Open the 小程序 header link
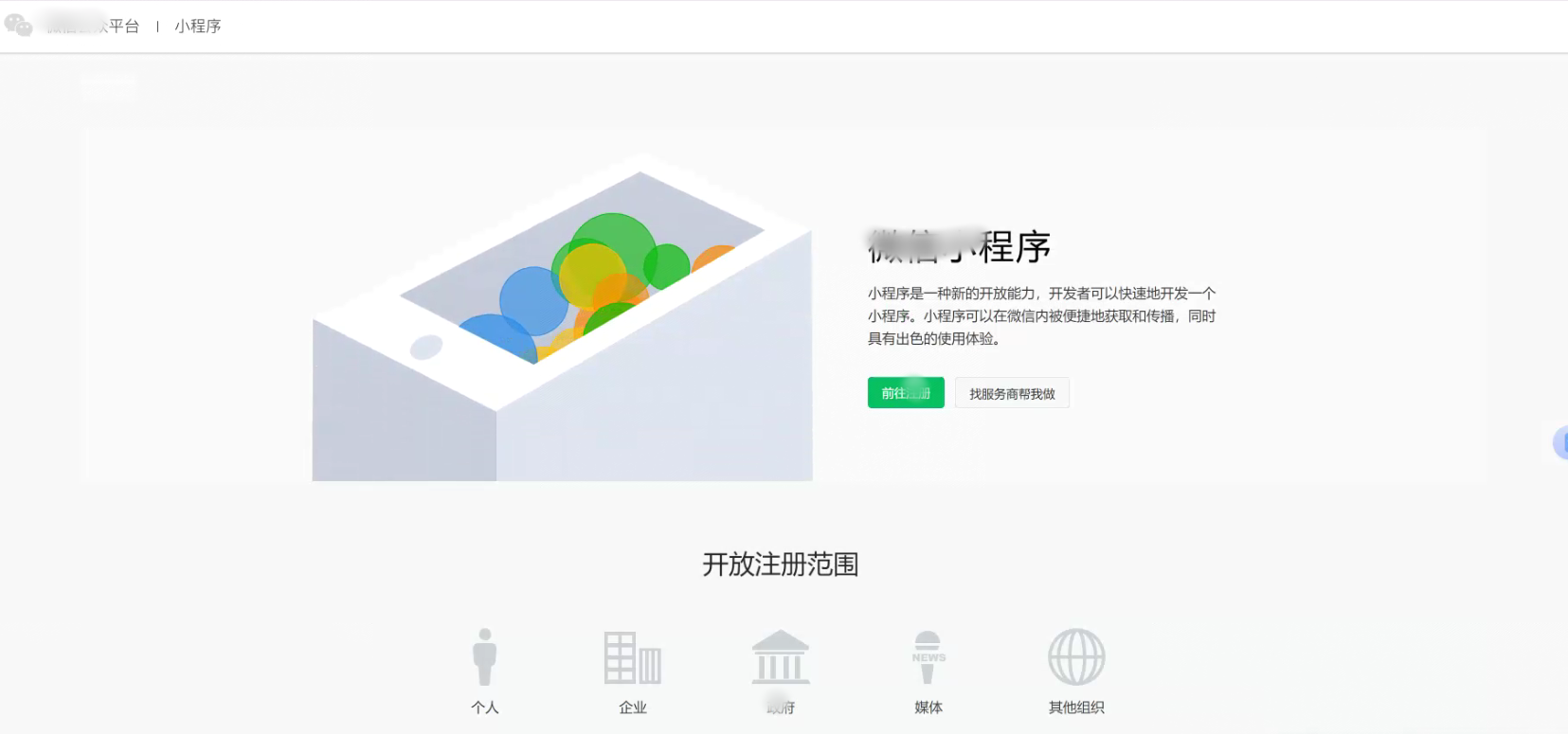The width and height of the screenshot is (1568, 734). (x=198, y=27)
